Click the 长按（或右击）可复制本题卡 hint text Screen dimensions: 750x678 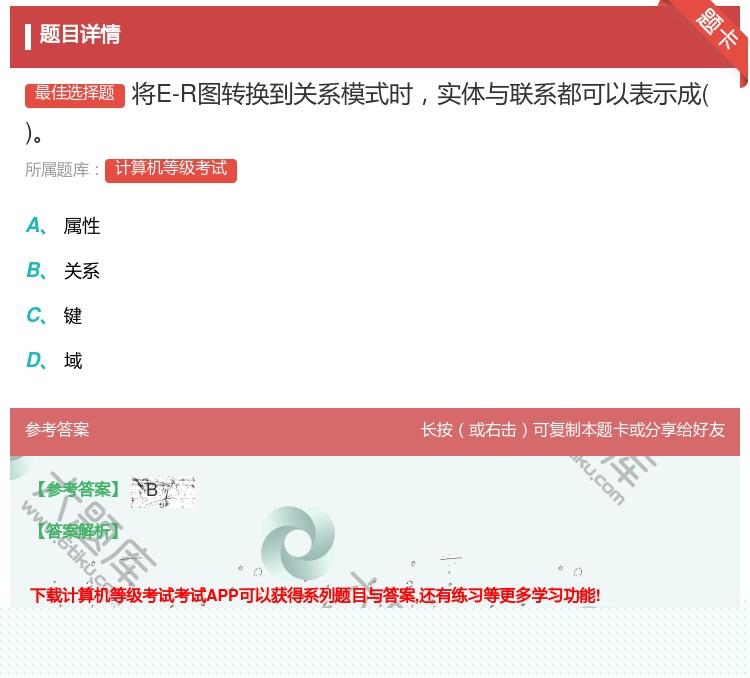coord(573,430)
